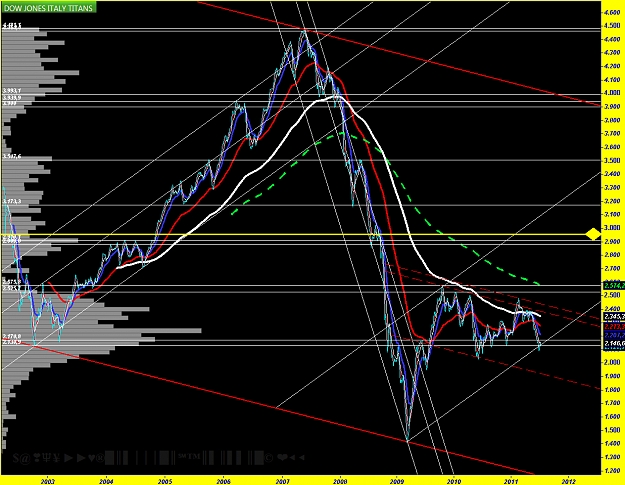Click the 2012 label on time axis
This screenshot has width=625, height=485.
point(569,481)
